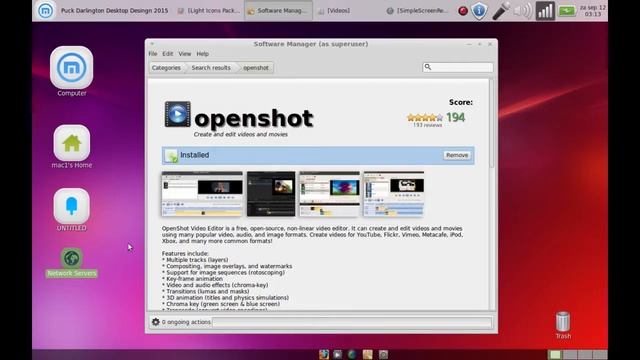This screenshot has height=360, width=640.
Task: Select the openshot breadcrumb
Action: [256, 68]
